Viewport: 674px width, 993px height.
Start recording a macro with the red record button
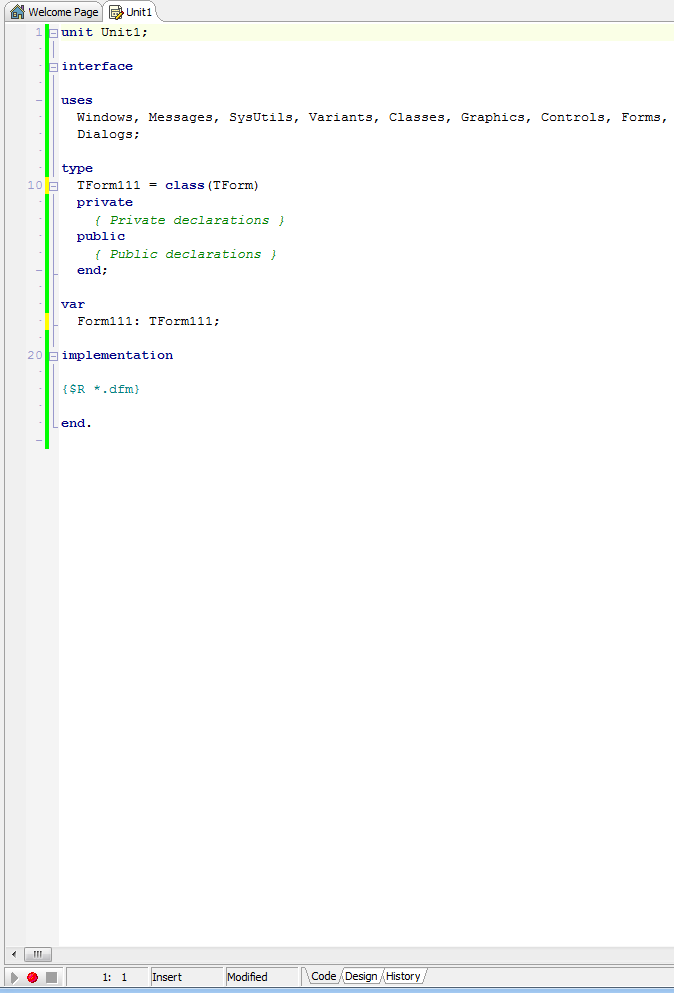coord(32,978)
